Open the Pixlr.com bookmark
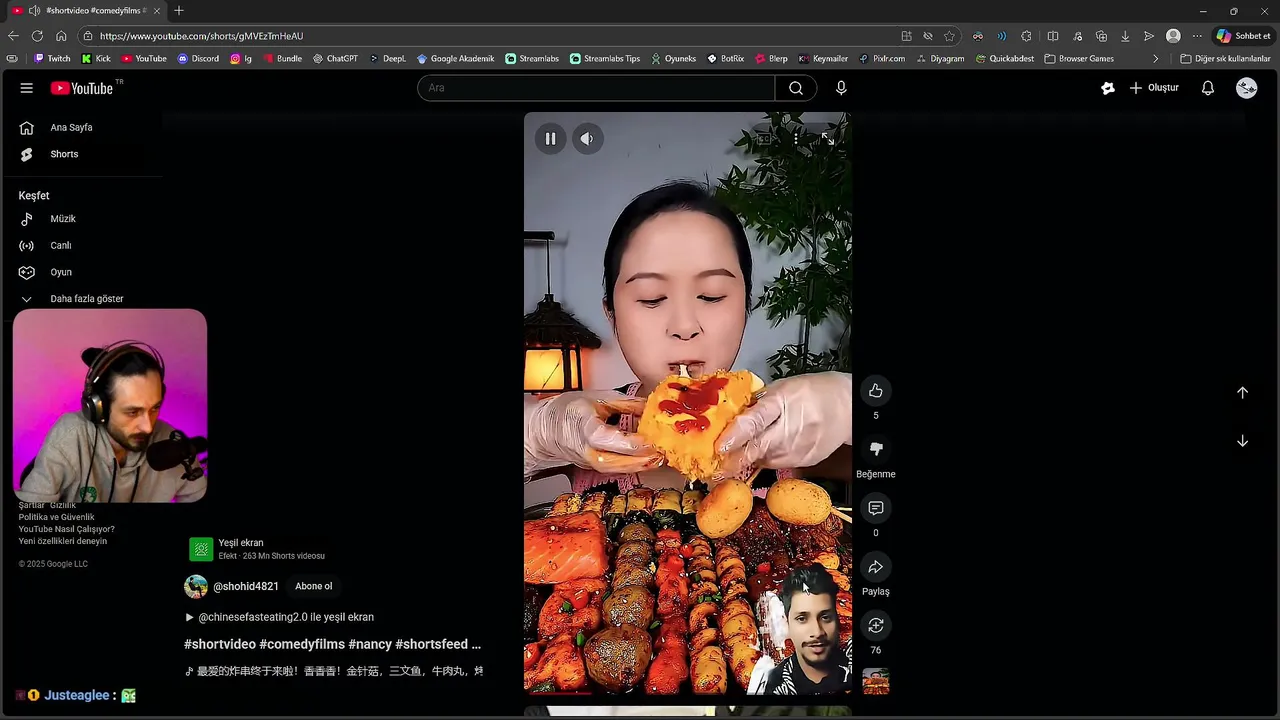 click(x=882, y=59)
